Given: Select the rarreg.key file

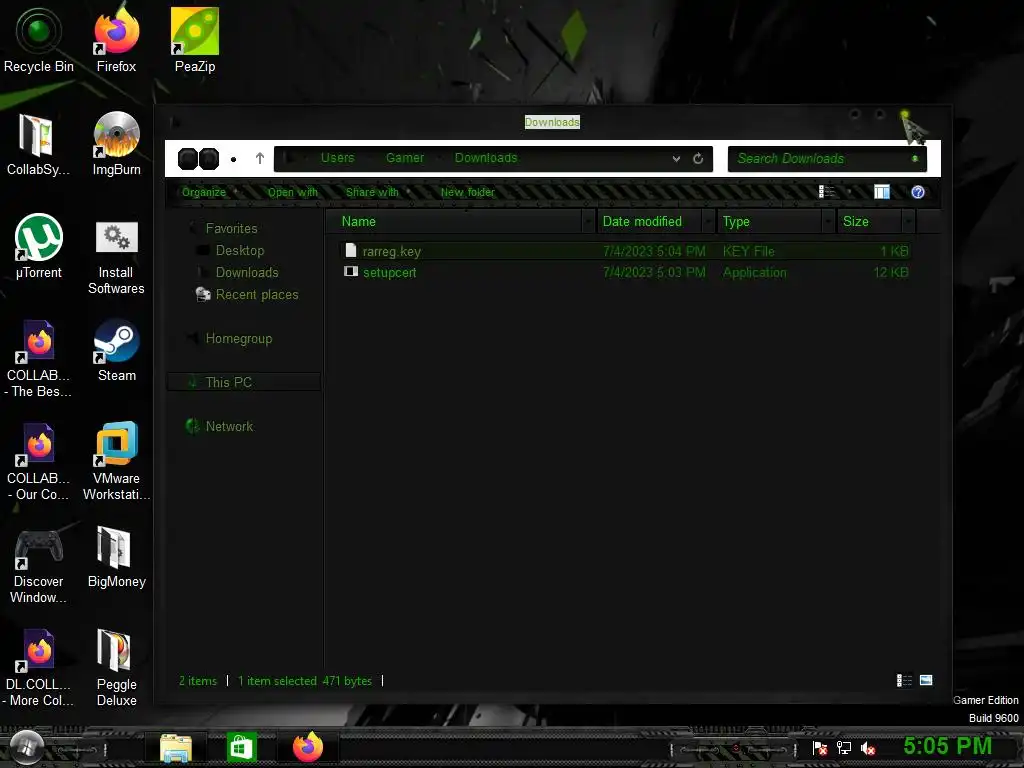Looking at the screenshot, I should (626, 251).
